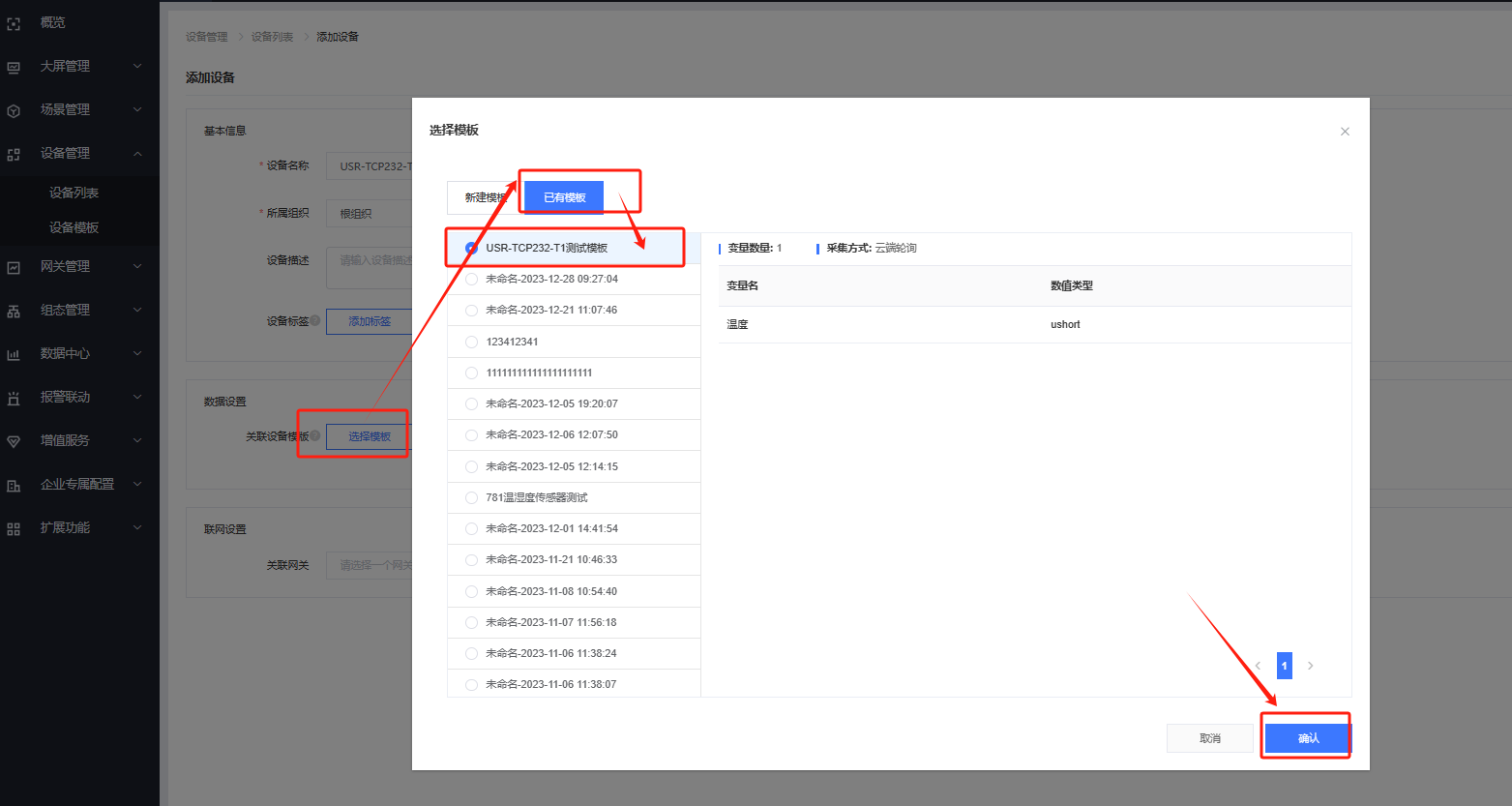Choose the 781 temperature humidity sensor template

(x=471, y=497)
